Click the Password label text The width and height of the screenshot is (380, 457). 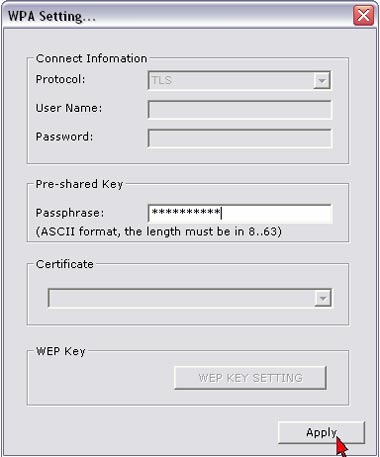point(64,137)
